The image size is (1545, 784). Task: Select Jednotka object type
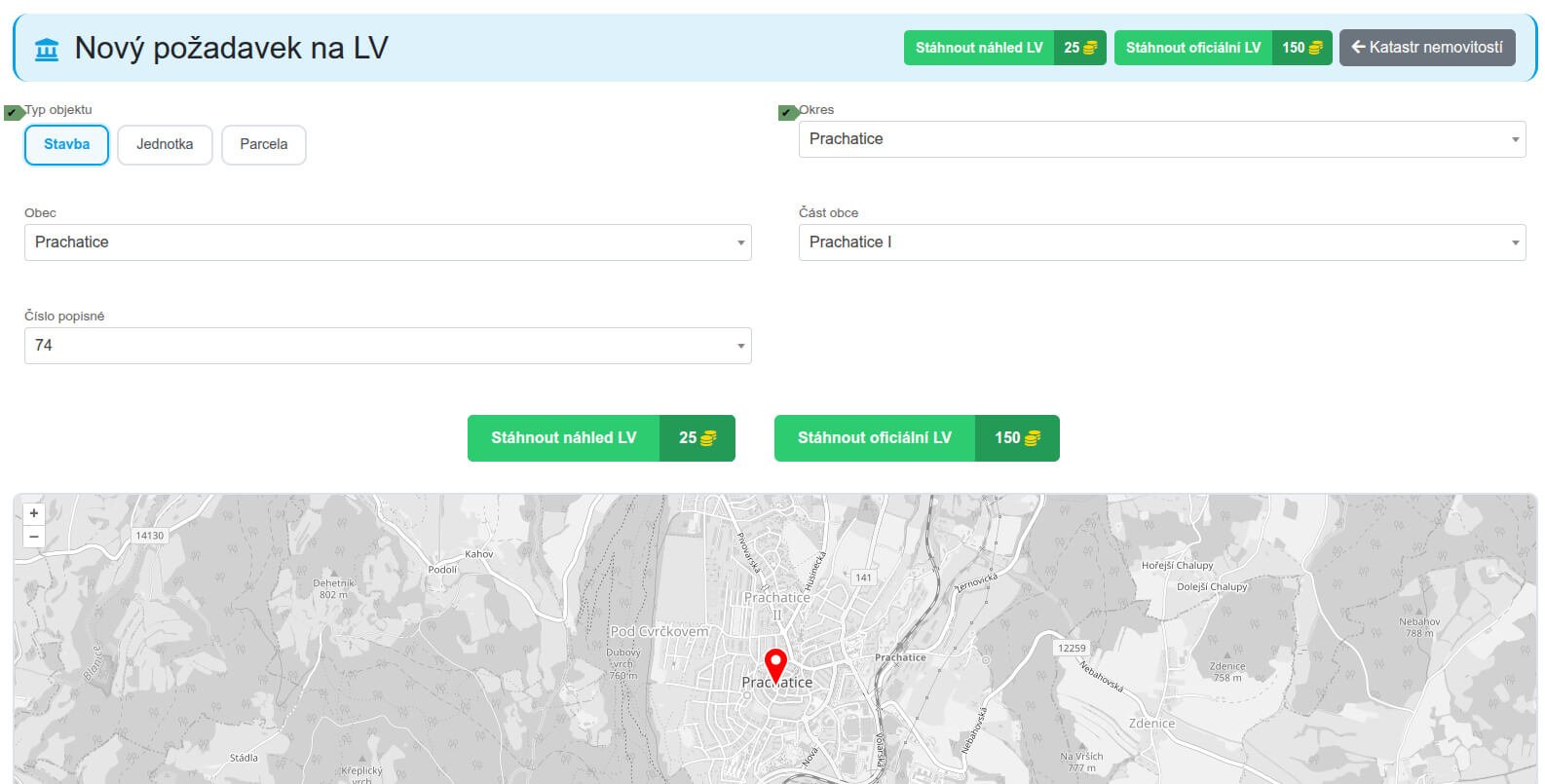point(165,145)
